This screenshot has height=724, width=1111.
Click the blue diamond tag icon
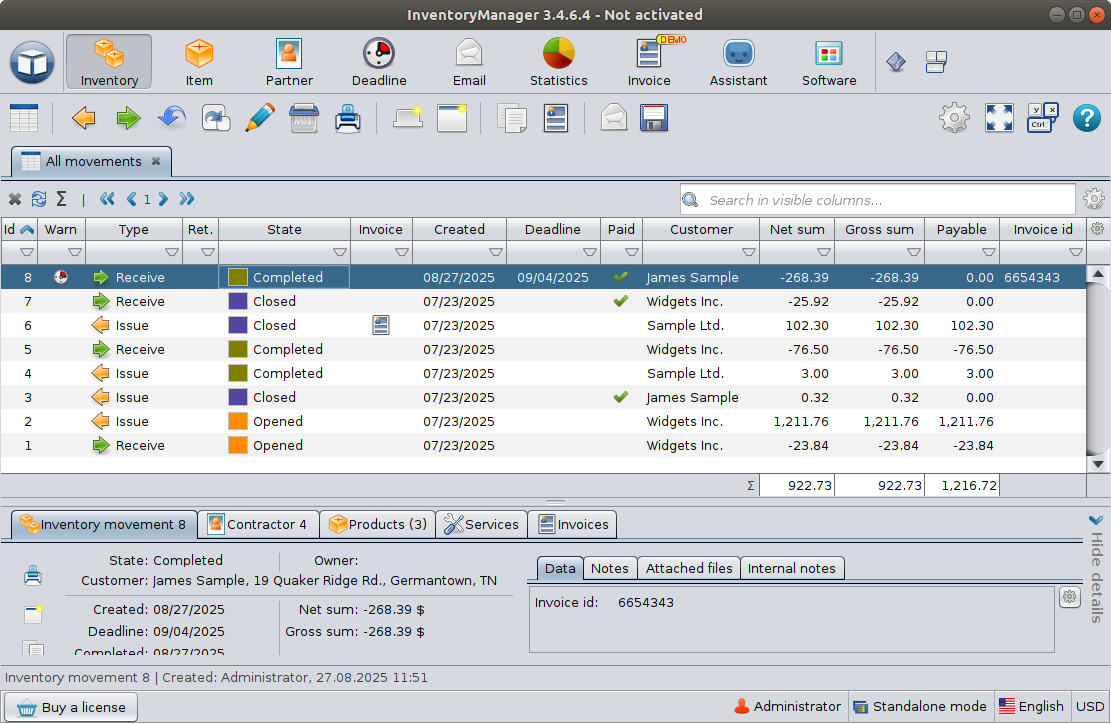tap(896, 62)
